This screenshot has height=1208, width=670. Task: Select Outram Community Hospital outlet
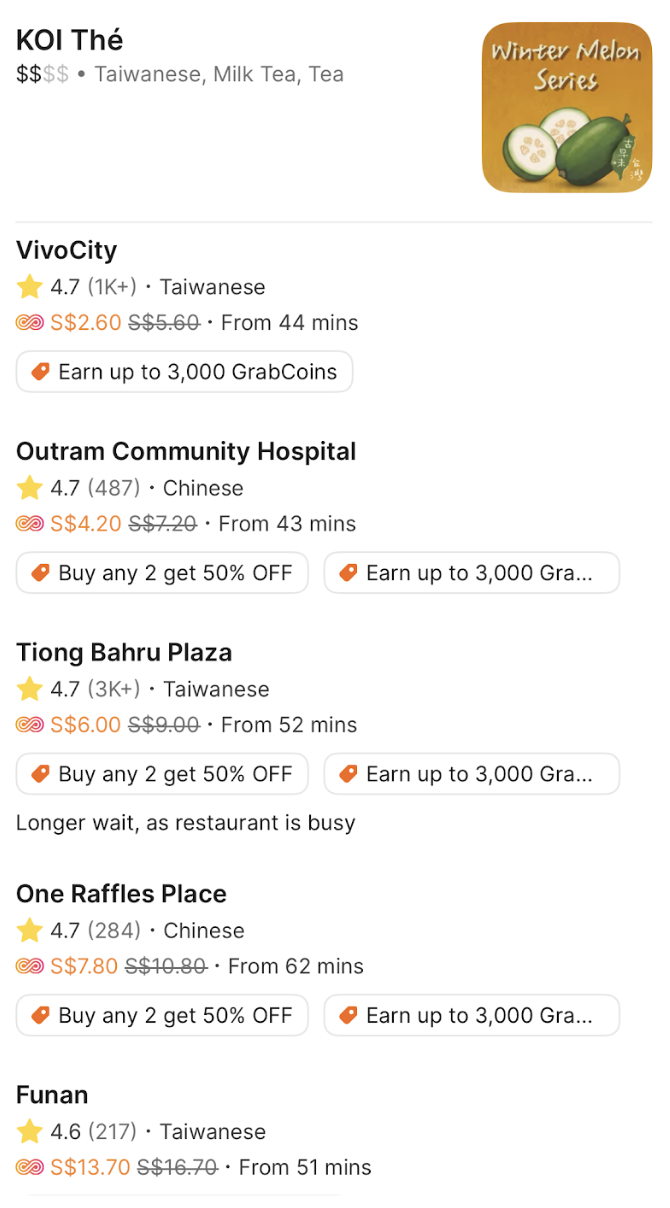186,451
